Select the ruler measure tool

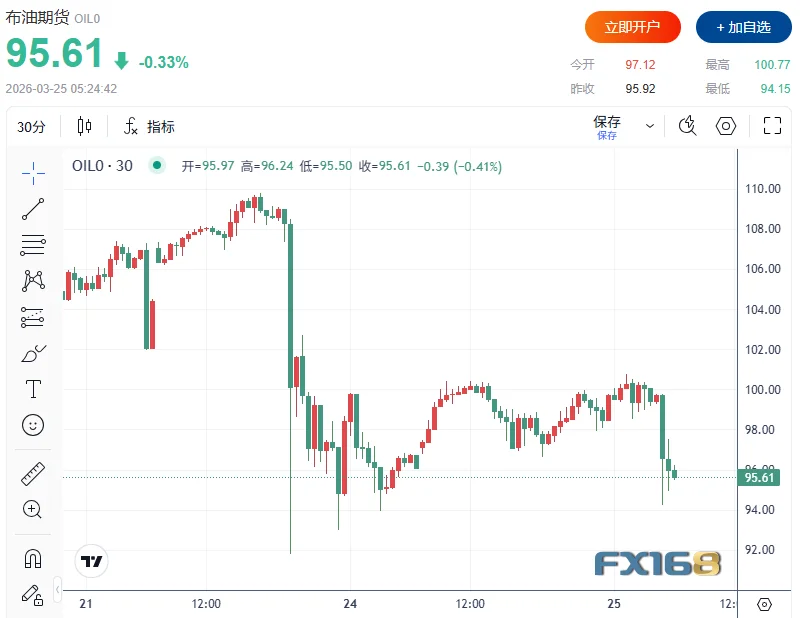pyautogui.click(x=33, y=473)
